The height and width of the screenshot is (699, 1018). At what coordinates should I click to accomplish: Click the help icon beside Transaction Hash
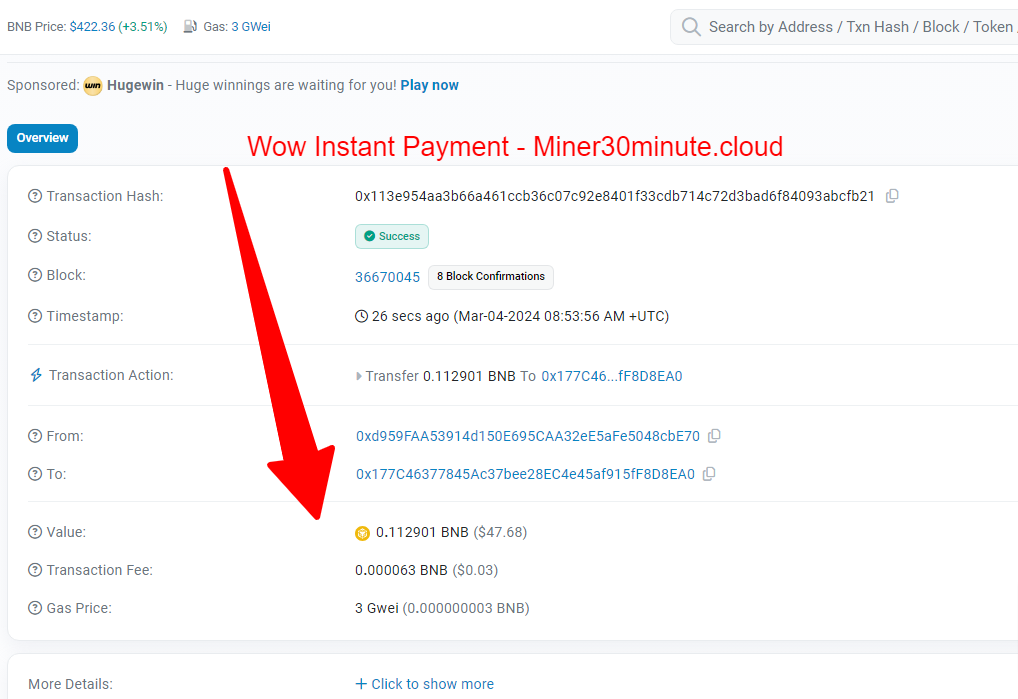tap(35, 196)
